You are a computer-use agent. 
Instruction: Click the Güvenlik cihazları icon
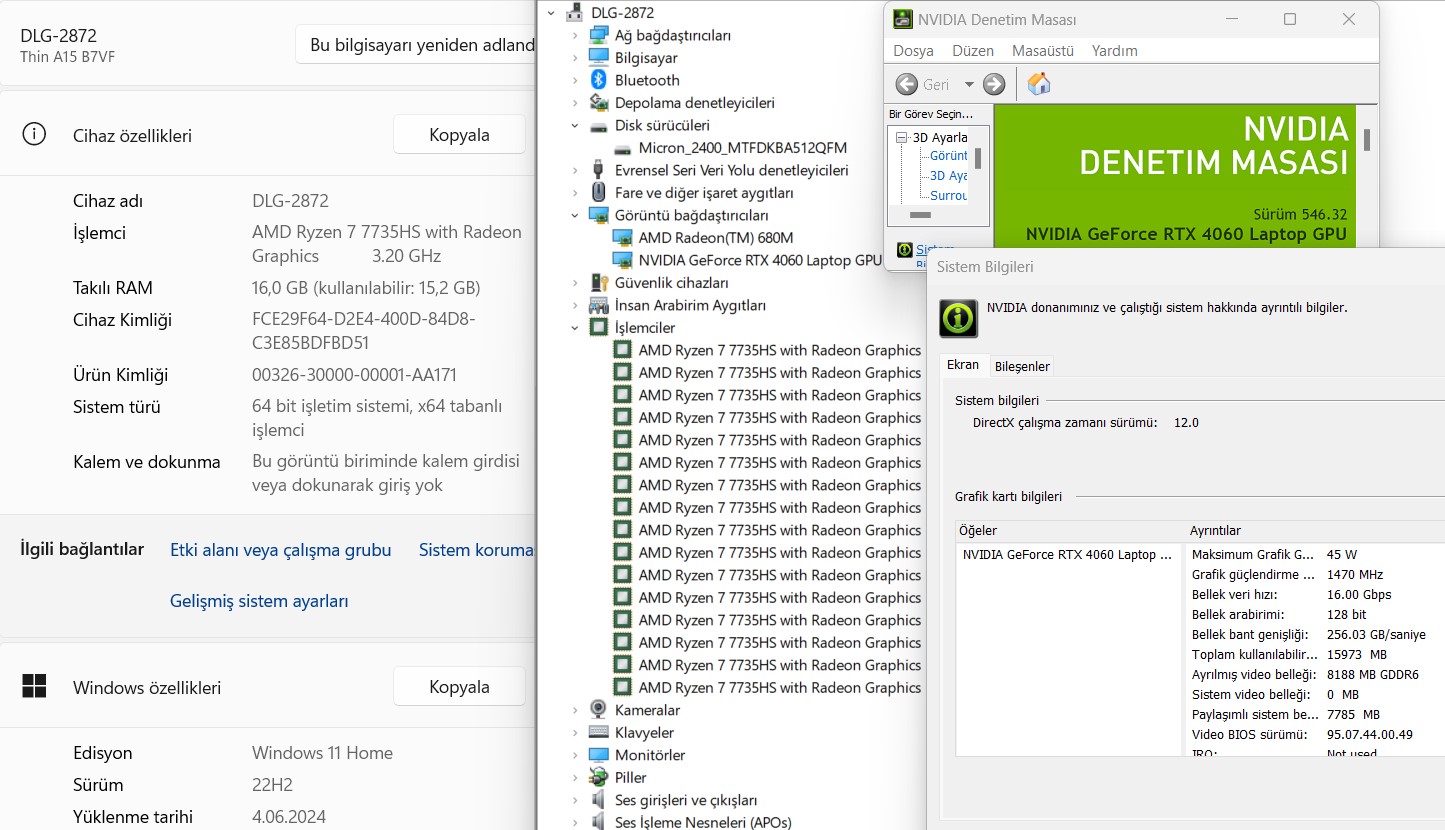pyautogui.click(x=598, y=283)
